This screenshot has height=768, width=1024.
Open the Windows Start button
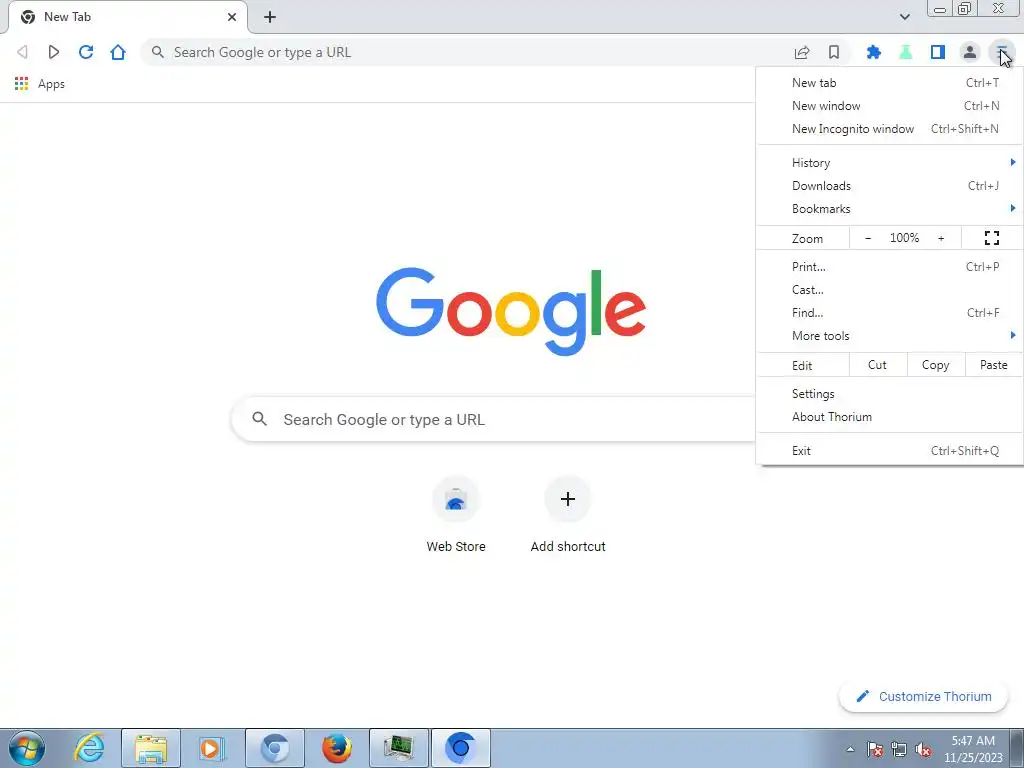27,748
